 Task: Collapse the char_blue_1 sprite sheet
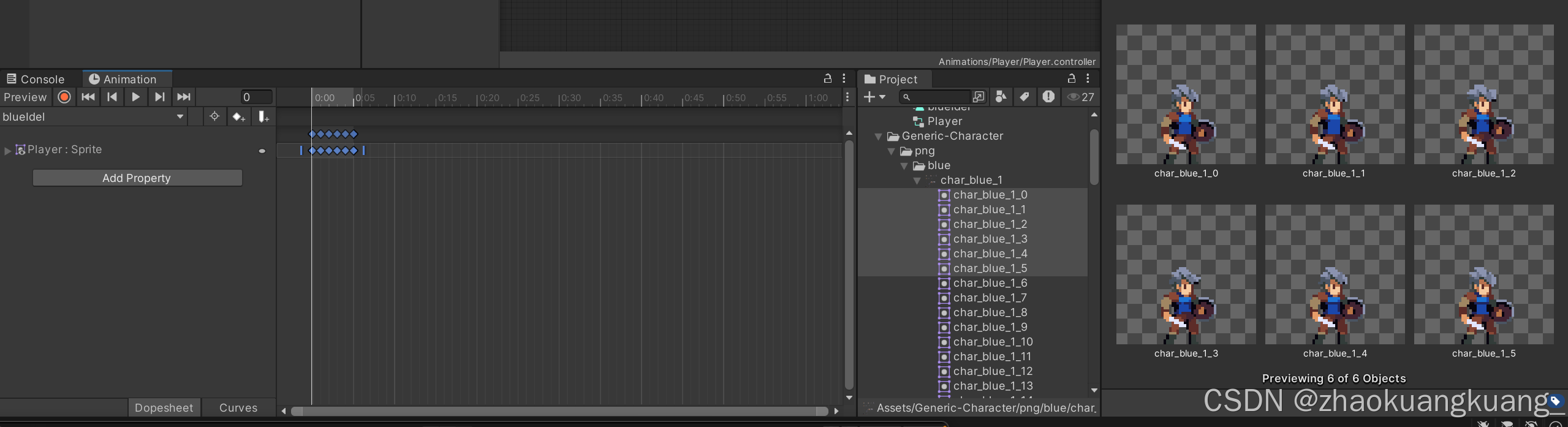pyautogui.click(x=917, y=180)
